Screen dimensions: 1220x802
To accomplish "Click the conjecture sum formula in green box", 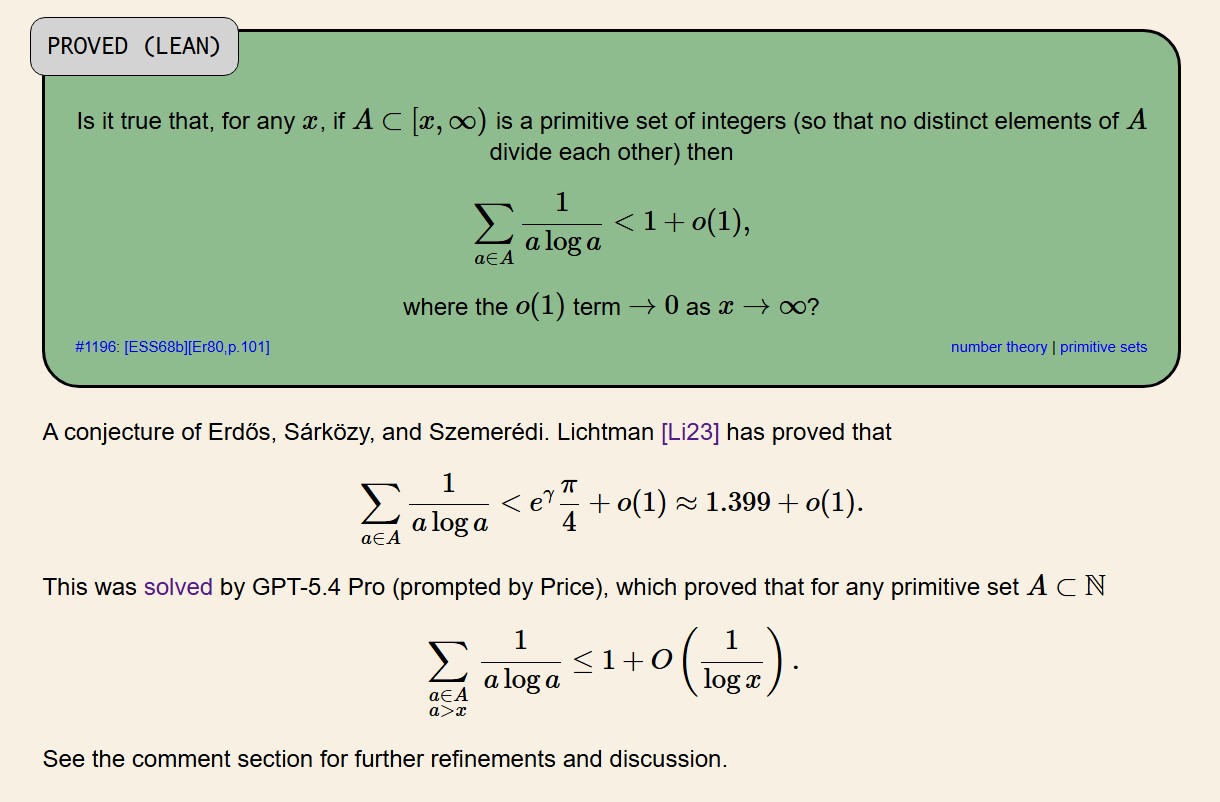I will 611,228.
